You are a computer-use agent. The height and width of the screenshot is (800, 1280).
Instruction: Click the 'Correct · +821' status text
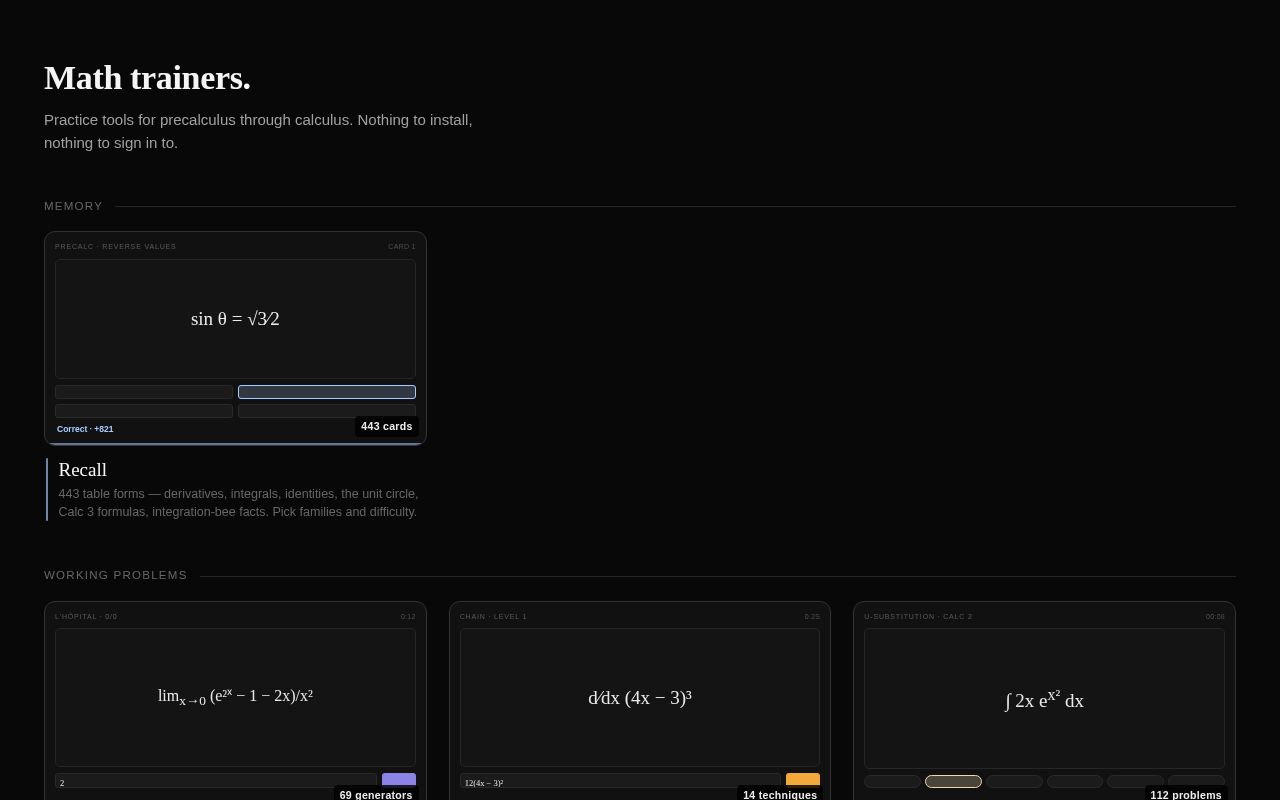tap(85, 429)
